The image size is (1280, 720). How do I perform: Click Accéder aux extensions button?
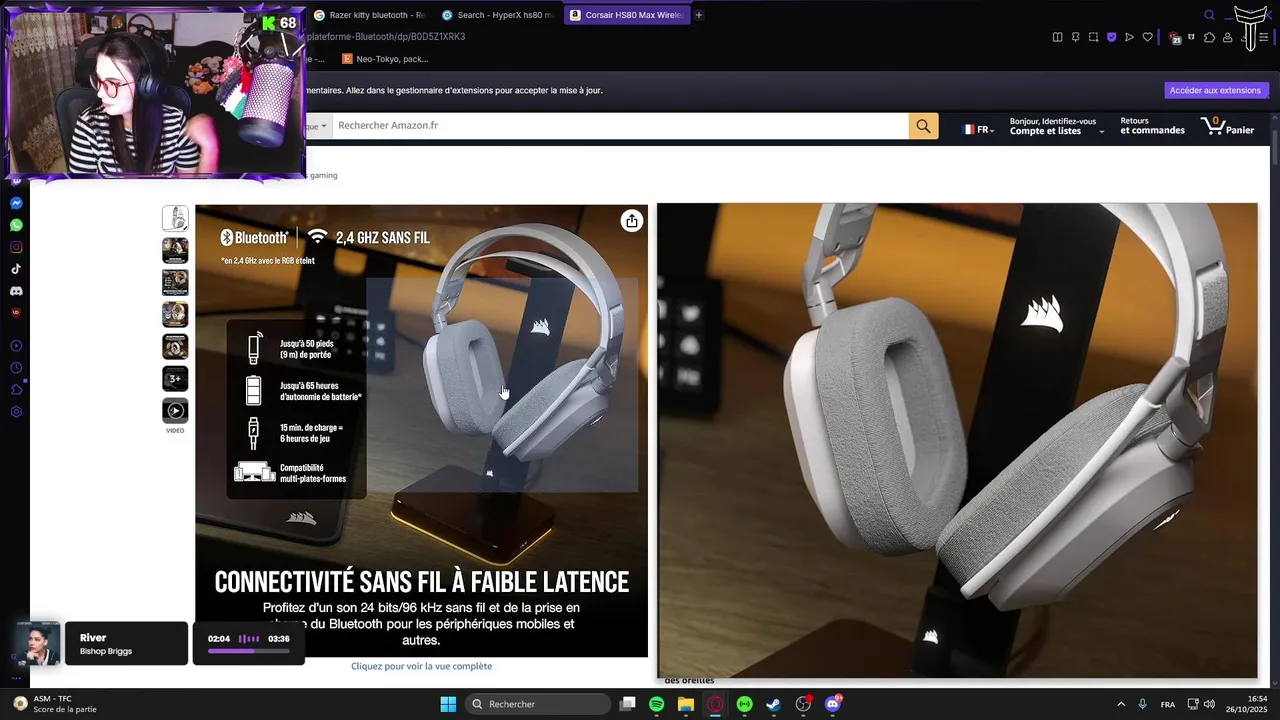click(1216, 90)
